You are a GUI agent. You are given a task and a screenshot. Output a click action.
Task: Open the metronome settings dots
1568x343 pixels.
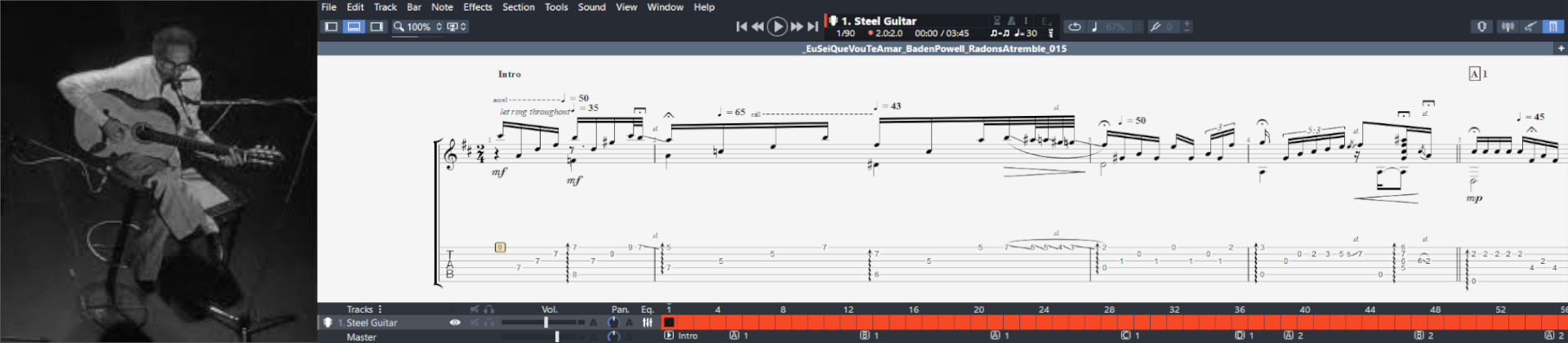point(1026,20)
